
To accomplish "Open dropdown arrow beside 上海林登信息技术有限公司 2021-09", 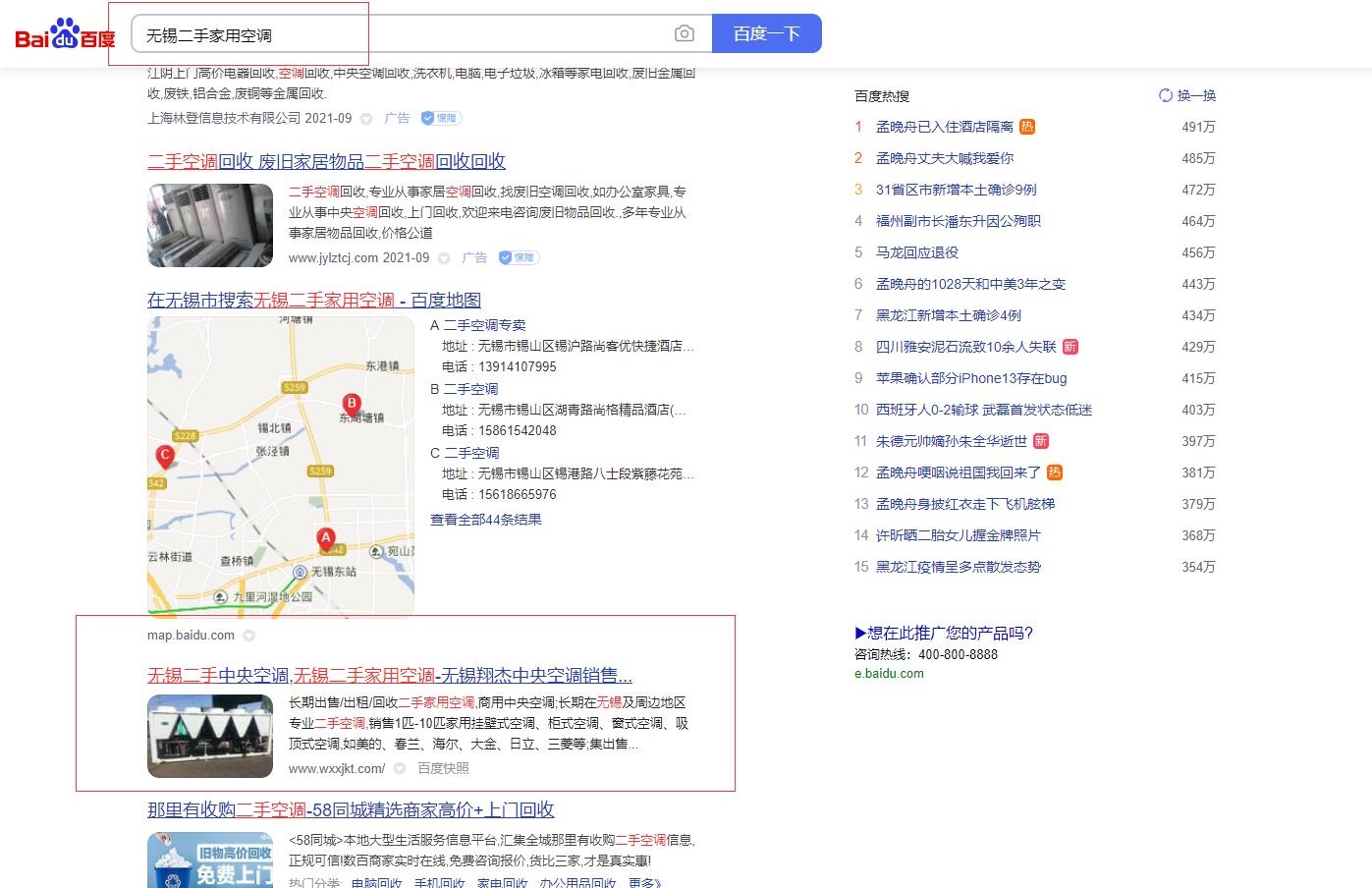I will pos(366,119).
